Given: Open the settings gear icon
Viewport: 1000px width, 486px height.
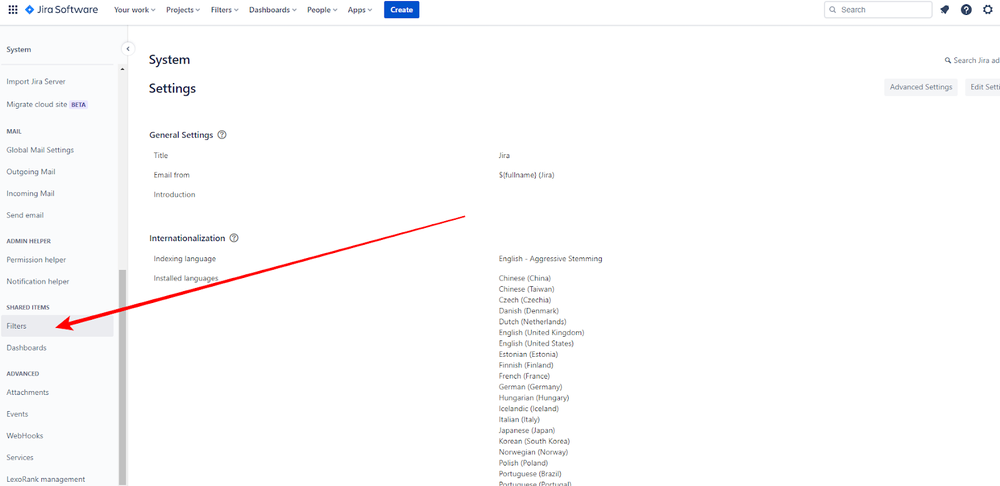Looking at the screenshot, I should click(988, 10).
